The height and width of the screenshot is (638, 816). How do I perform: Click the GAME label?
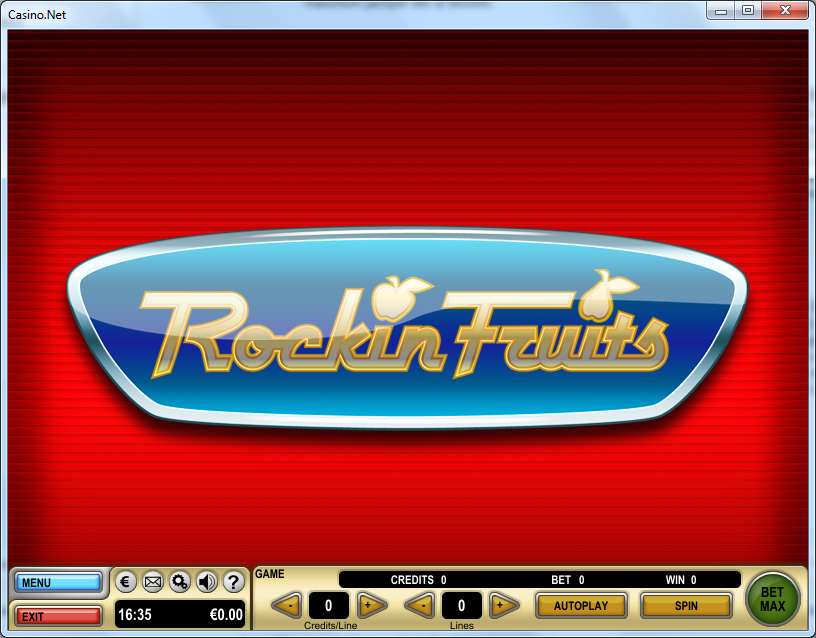click(x=270, y=574)
